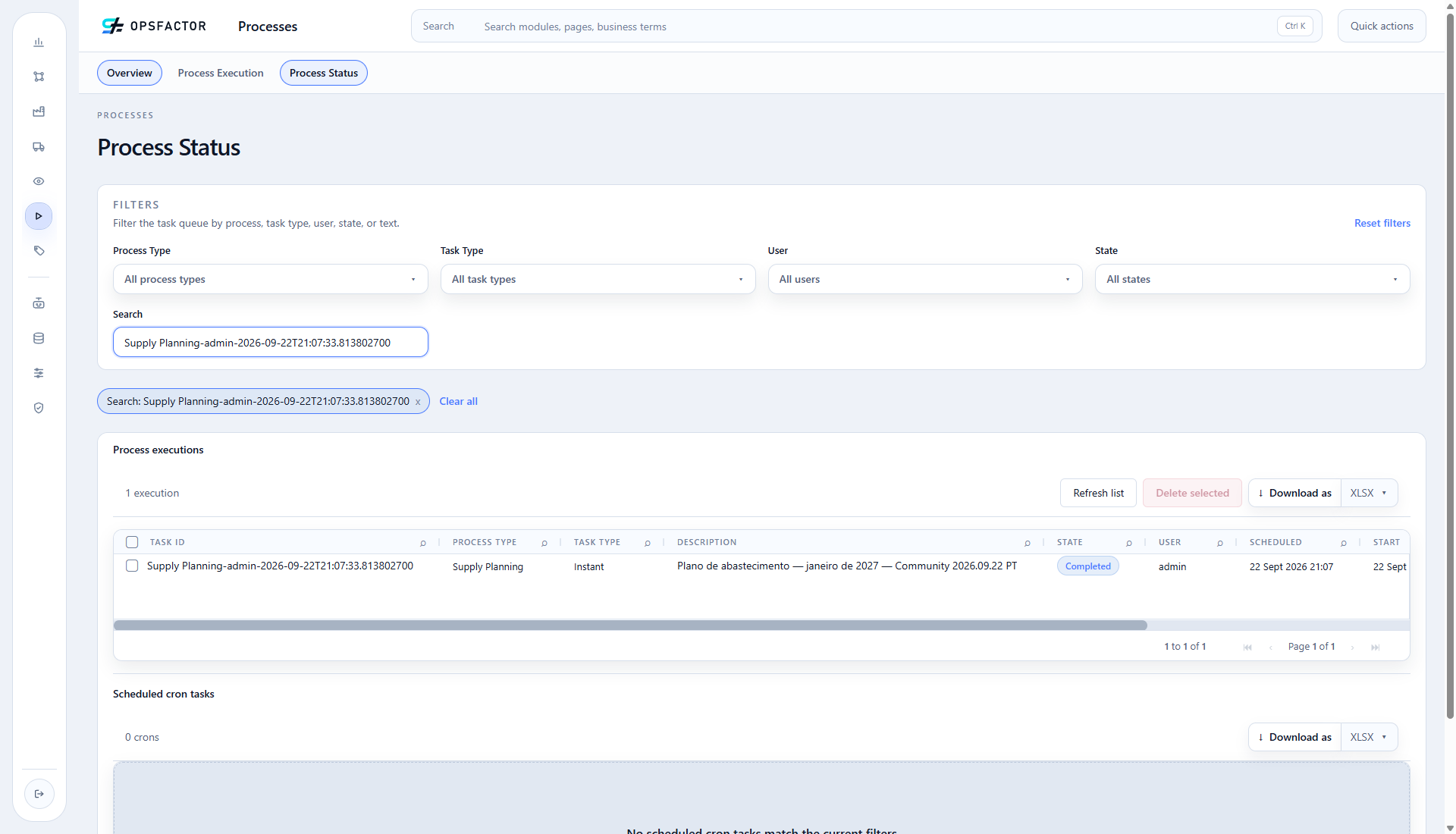The height and width of the screenshot is (834, 1456).
Task: Click the Instant task type cell
Action: (588, 566)
